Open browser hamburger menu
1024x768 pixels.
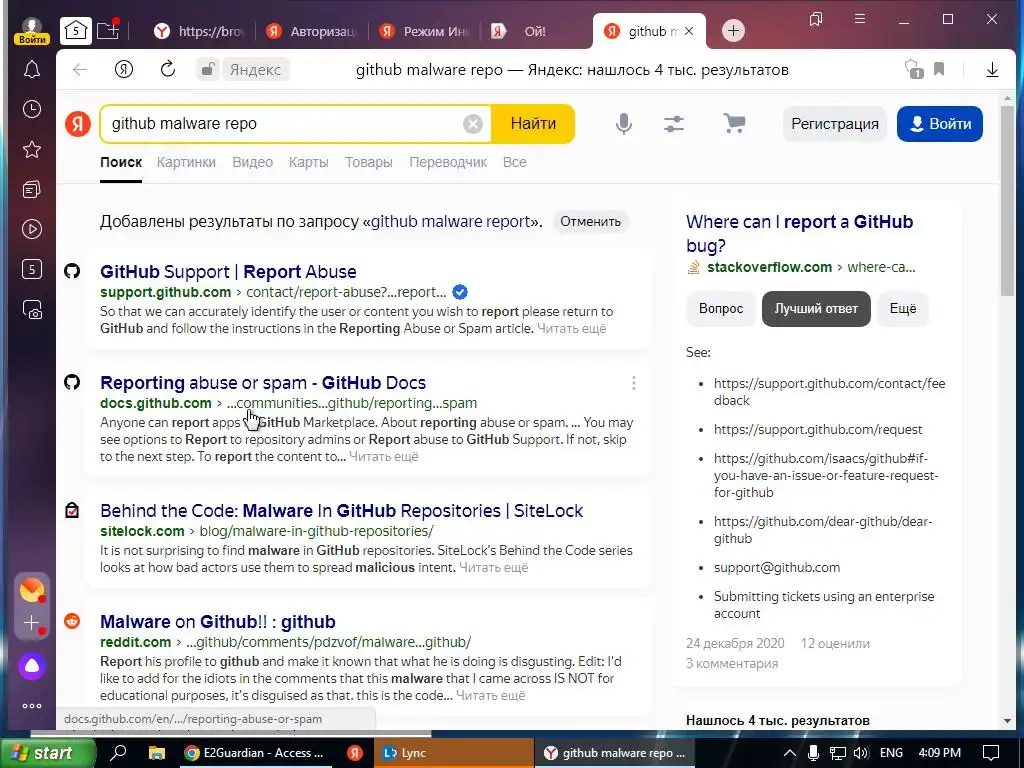pyautogui.click(x=860, y=20)
